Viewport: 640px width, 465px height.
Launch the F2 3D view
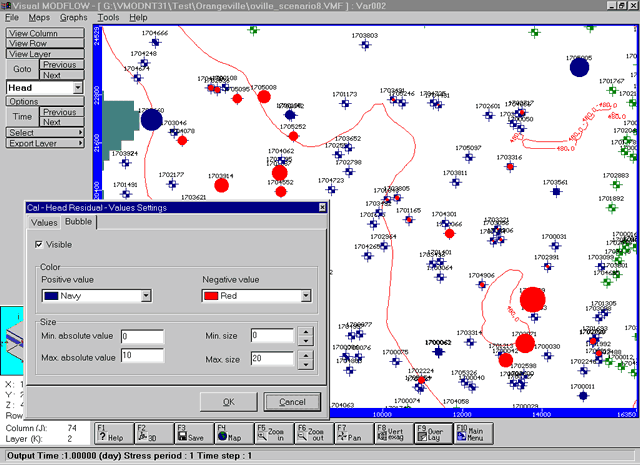coord(154,433)
